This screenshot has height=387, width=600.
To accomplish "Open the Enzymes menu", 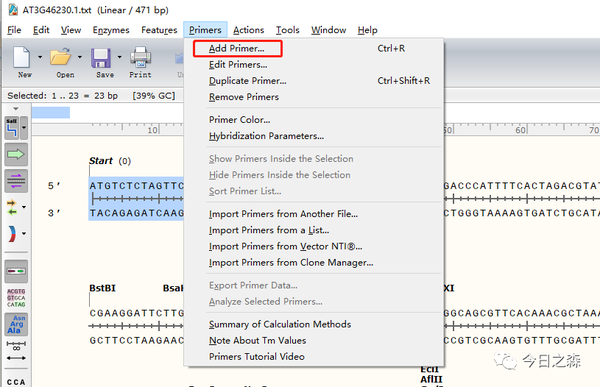I will tap(111, 30).
